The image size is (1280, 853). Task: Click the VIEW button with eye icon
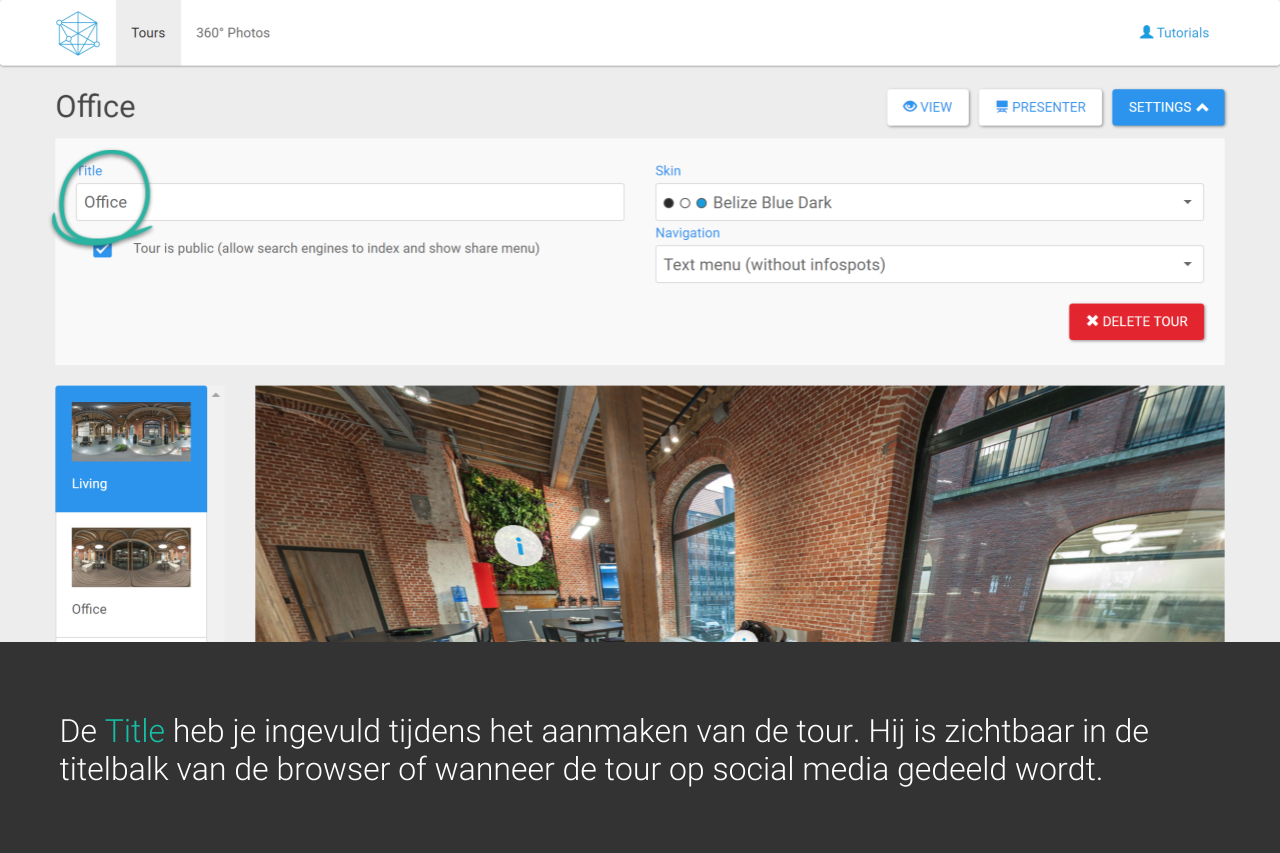point(927,108)
